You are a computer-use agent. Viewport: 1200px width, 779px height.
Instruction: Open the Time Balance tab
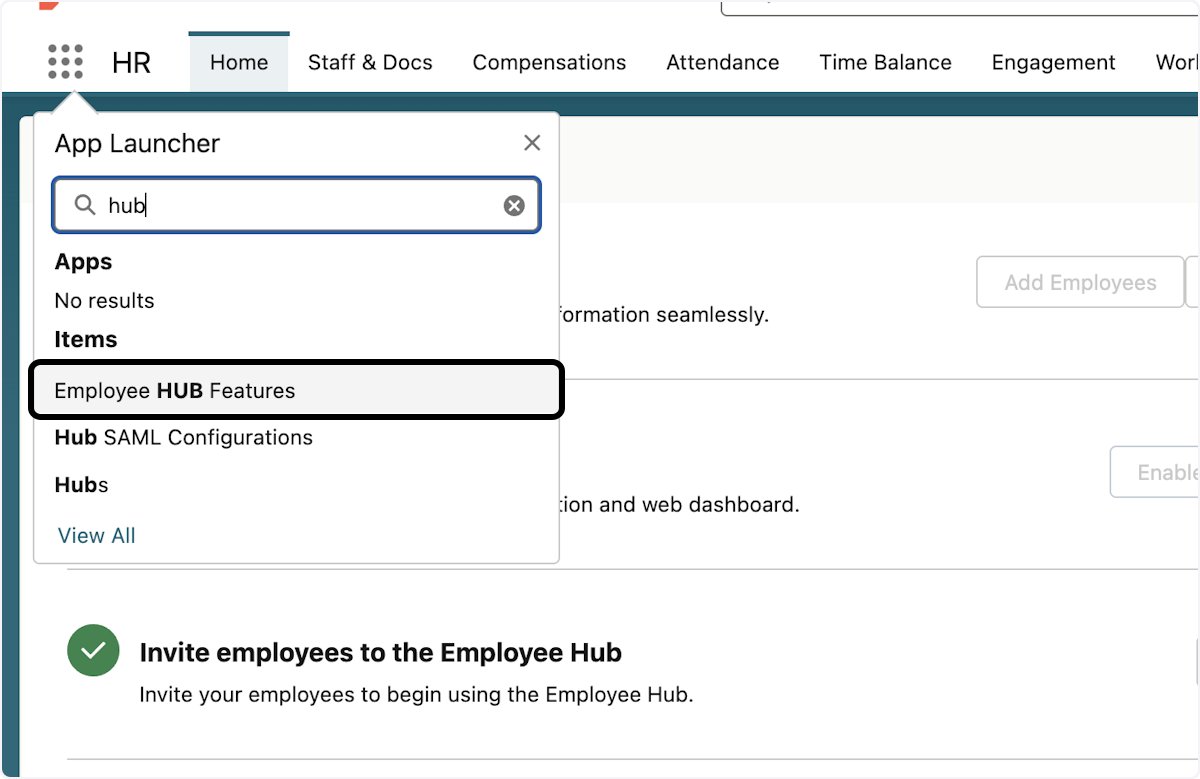[885, 62]
